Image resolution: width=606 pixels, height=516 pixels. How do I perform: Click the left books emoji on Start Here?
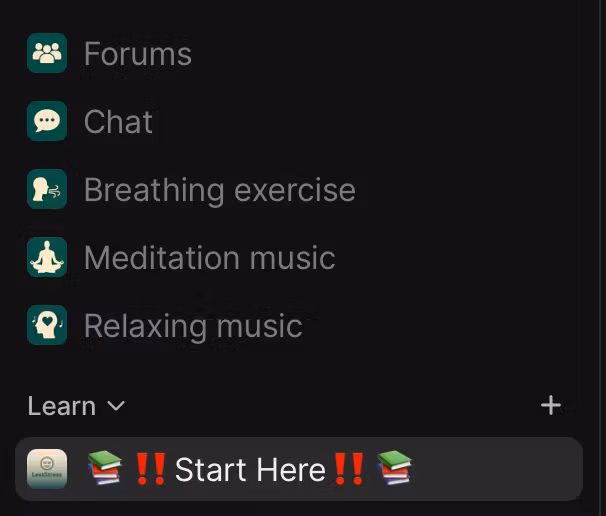pos(105,468)
